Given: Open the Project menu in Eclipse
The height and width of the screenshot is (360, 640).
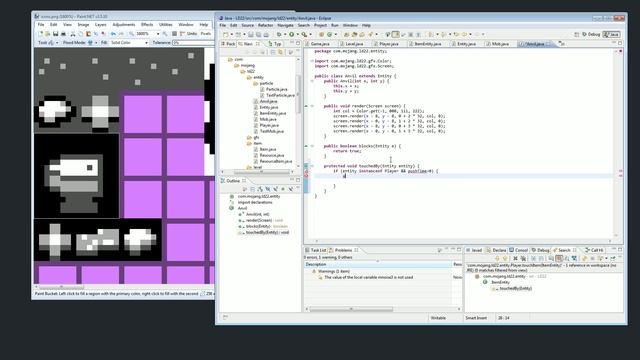Looking at the screenshot, I should 320,25.
